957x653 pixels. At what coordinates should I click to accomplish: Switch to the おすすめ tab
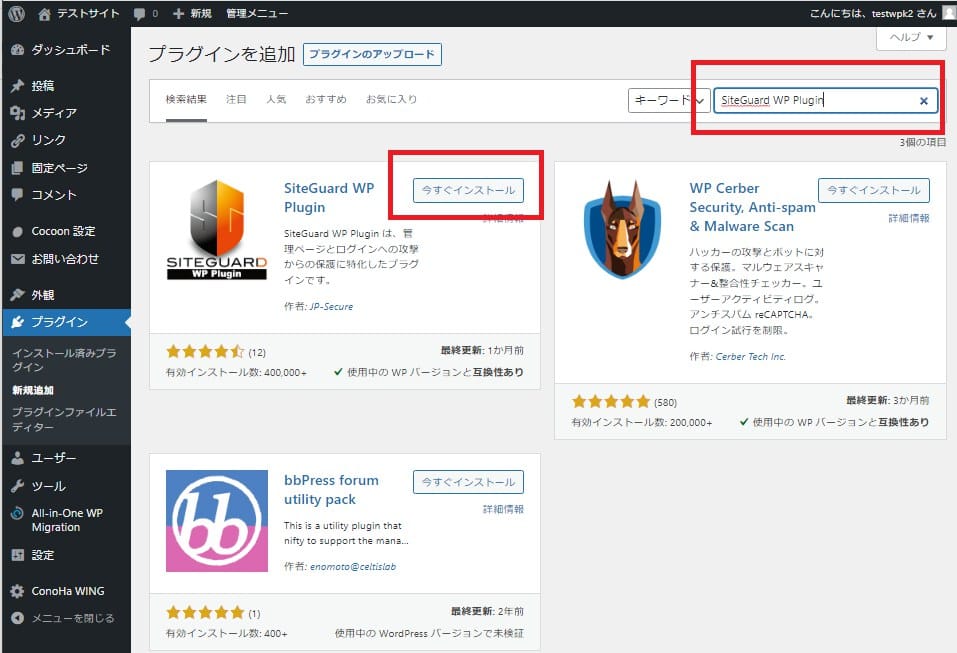pos(326,99)
